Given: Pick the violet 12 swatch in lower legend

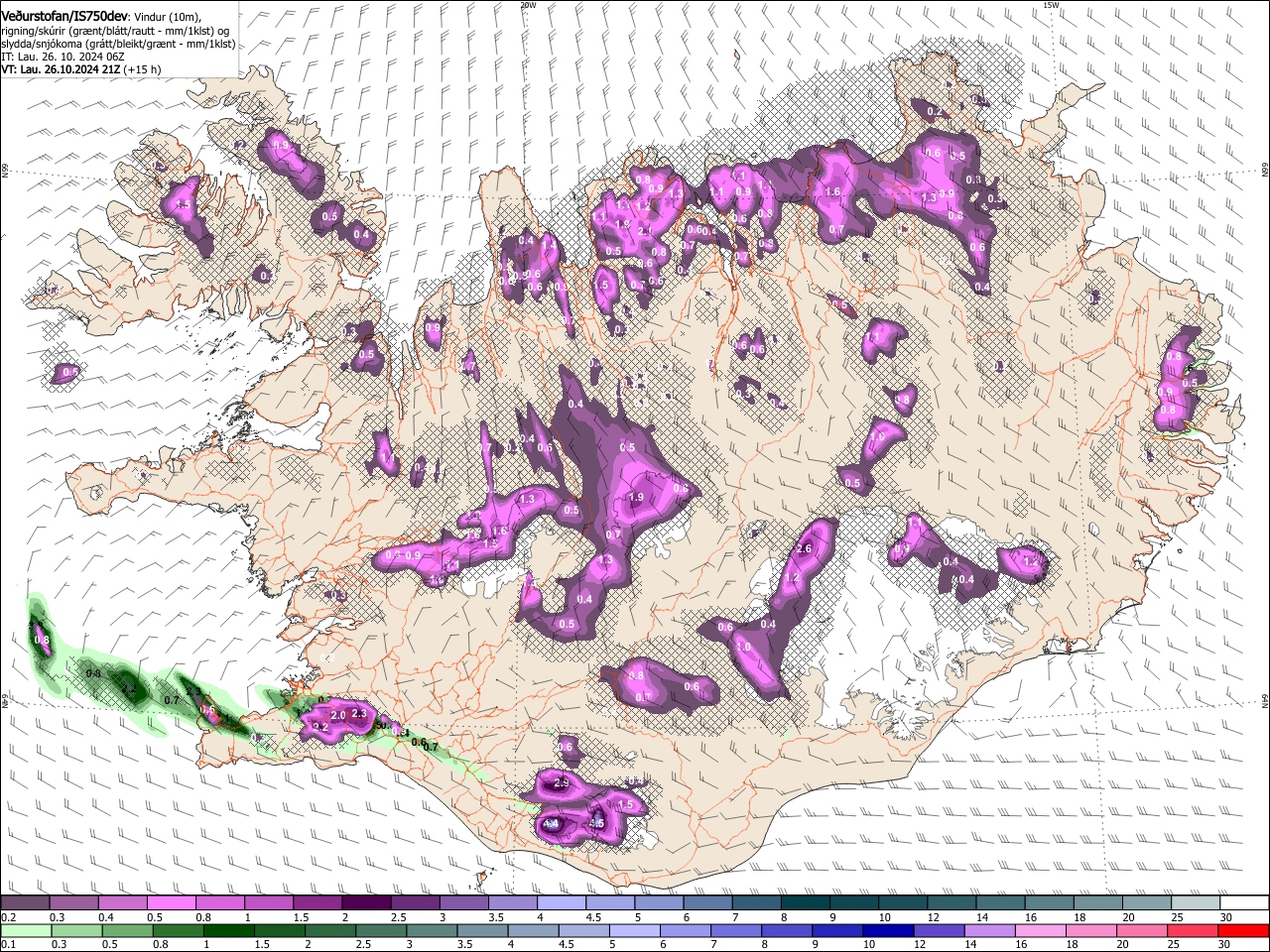Looking at the screenshot, I should [x=941, y=930].
